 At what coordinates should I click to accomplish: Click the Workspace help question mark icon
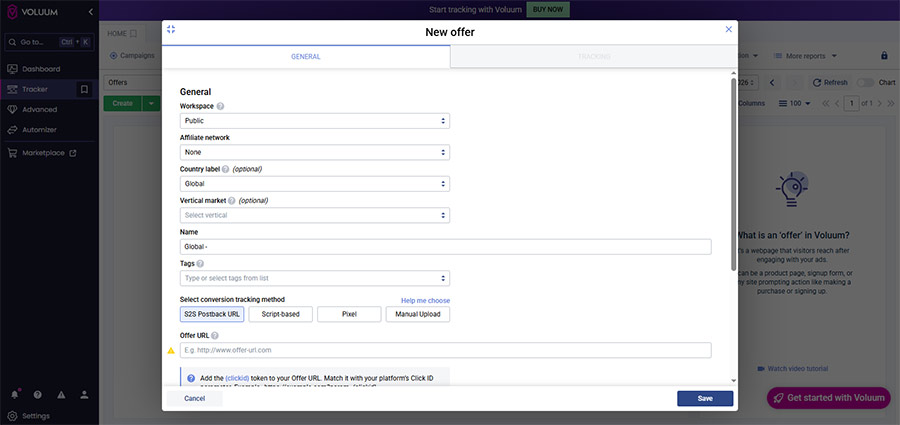[220, 106]
